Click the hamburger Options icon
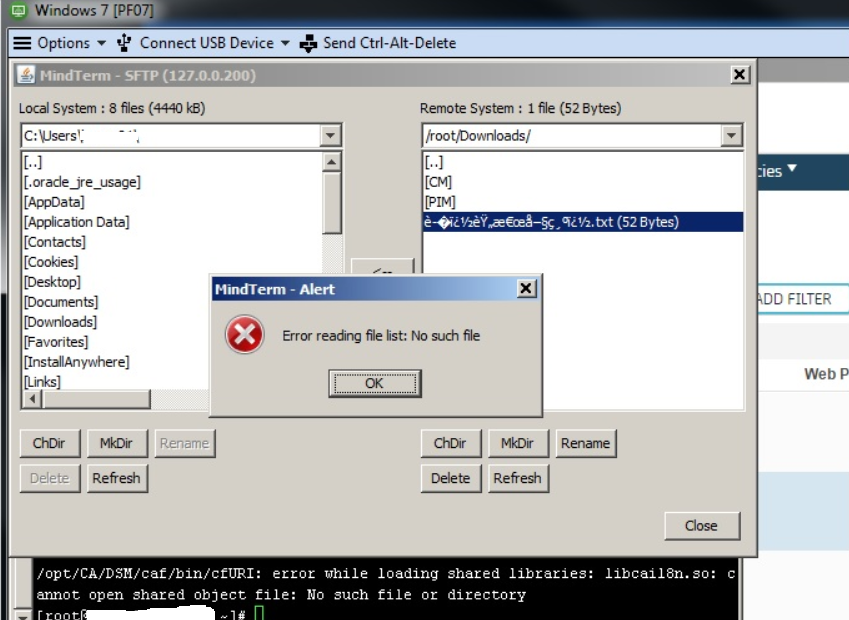The height and width of the screenshot is (620, 849). 22,43
